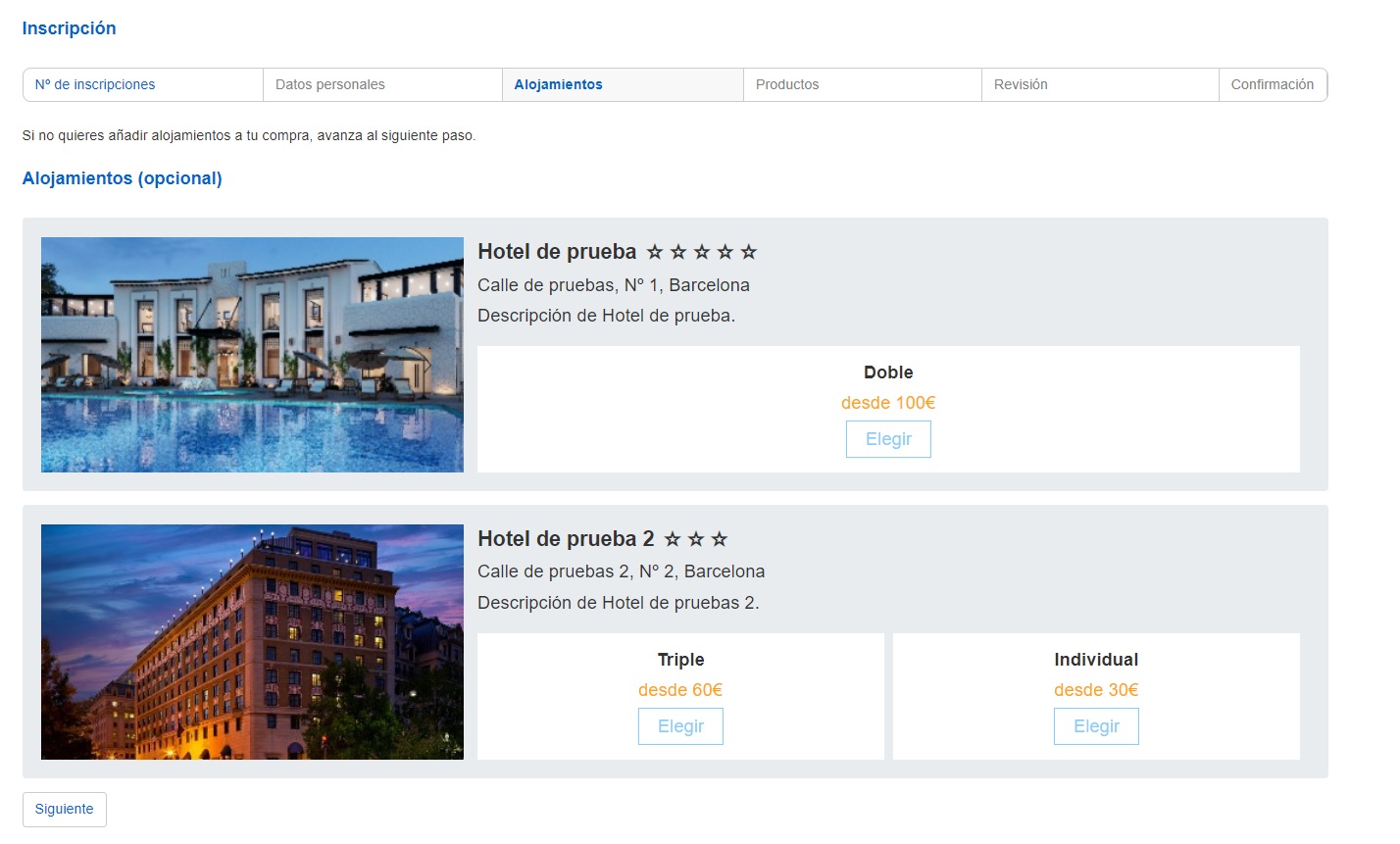Click the Inscripción page heading
The image size is (1400, 844).
[70, 28]
